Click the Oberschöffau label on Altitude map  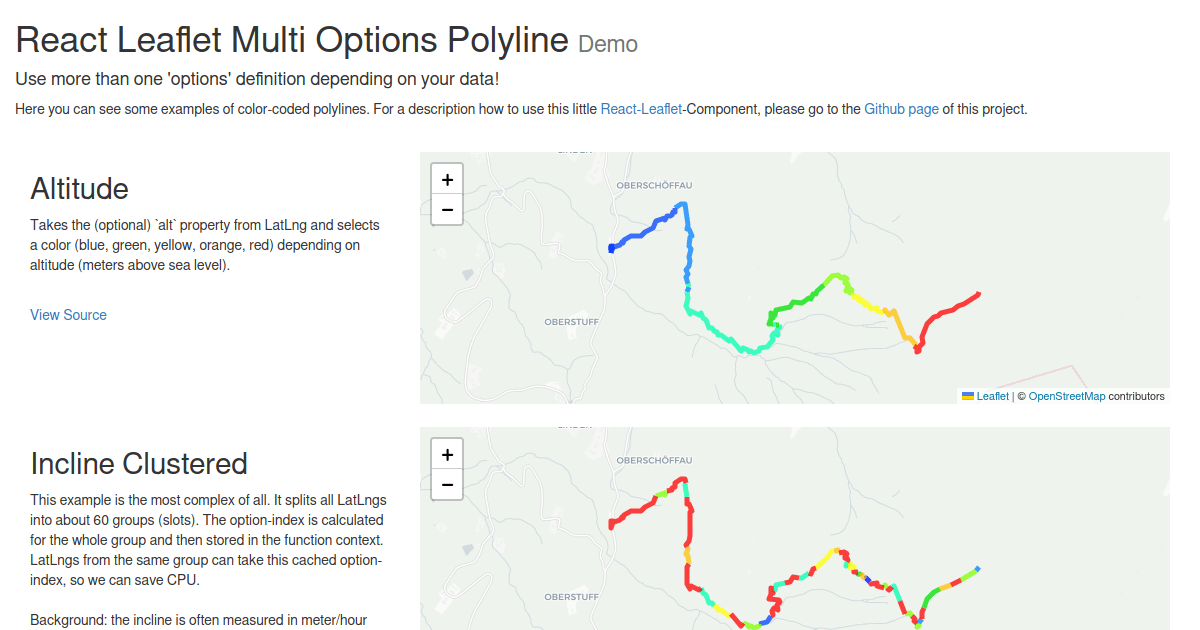coord(654,186)
